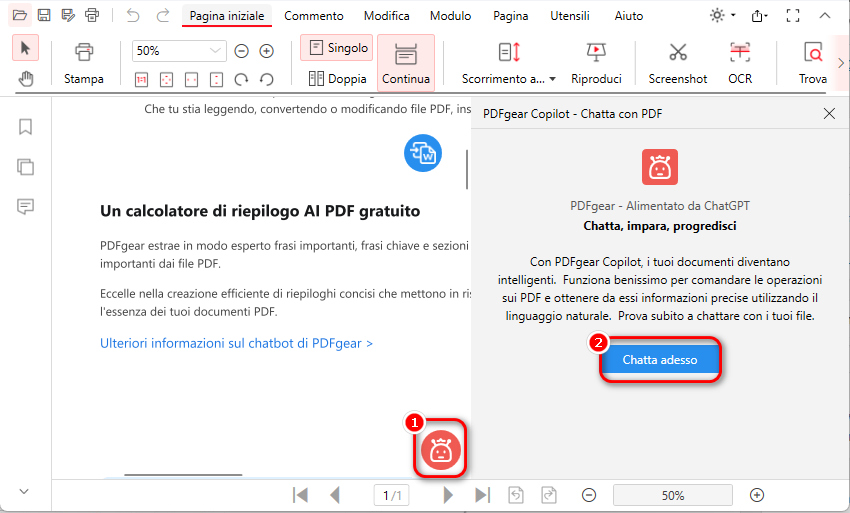The height and width of the screenshot is (513, 850).
Task: Open the Scorrimento a... dropdown
Action: pos(508,63)
